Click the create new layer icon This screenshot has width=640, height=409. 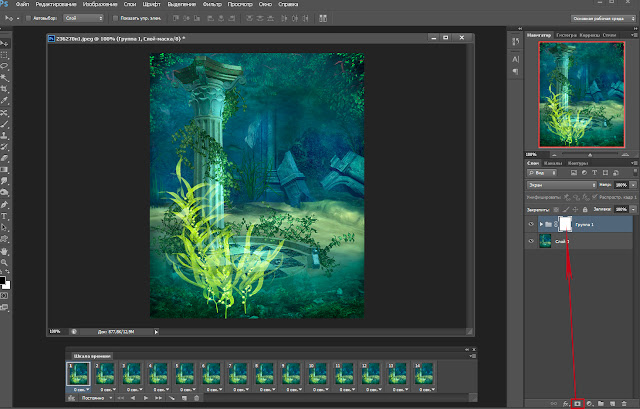coord(612,404)
